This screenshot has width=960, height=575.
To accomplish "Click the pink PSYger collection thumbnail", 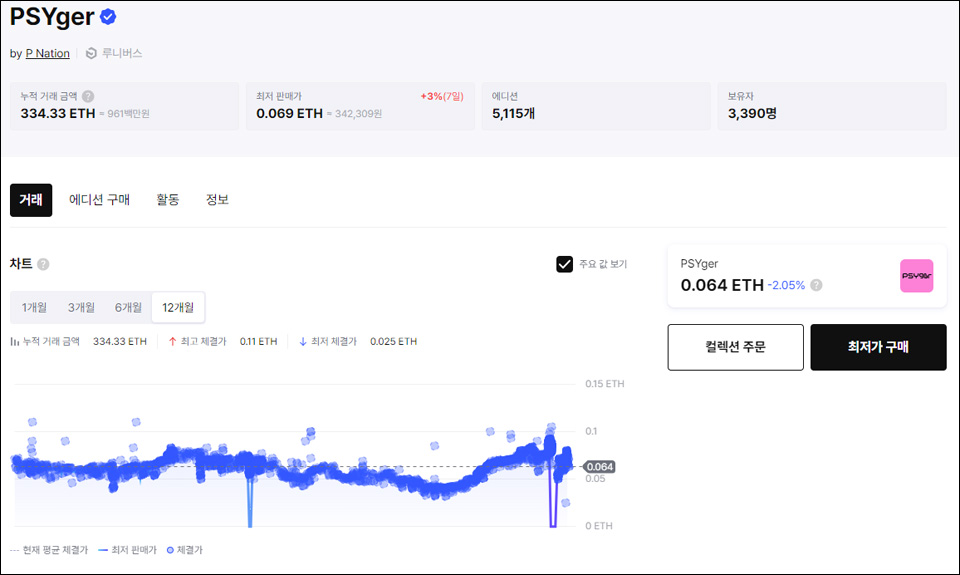I will [x=917, y=276].
